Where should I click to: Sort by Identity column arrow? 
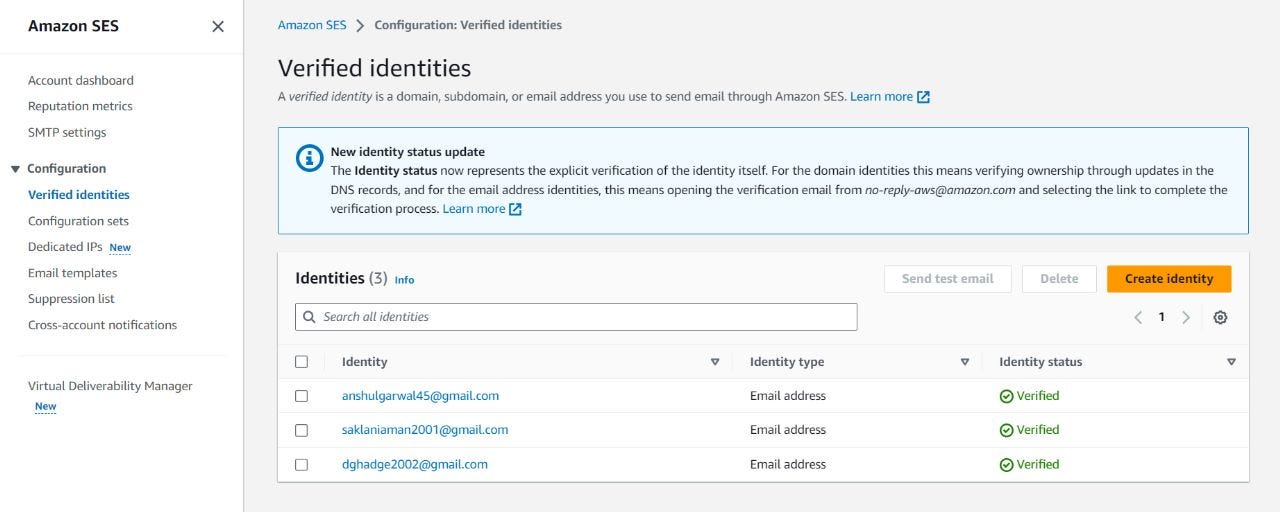[x=714, y=362]
